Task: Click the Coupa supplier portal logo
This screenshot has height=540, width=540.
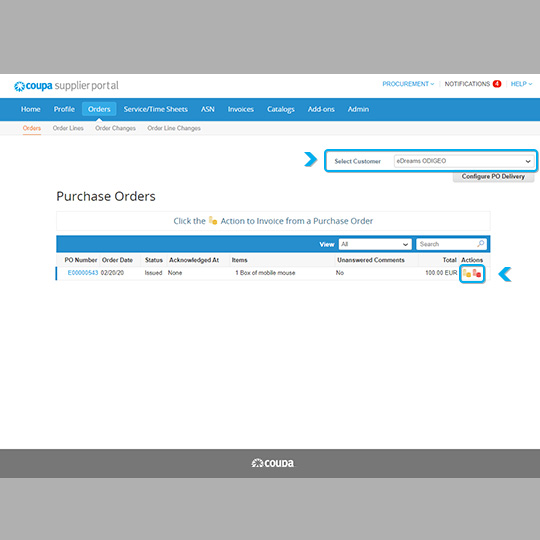Action: 66,86
